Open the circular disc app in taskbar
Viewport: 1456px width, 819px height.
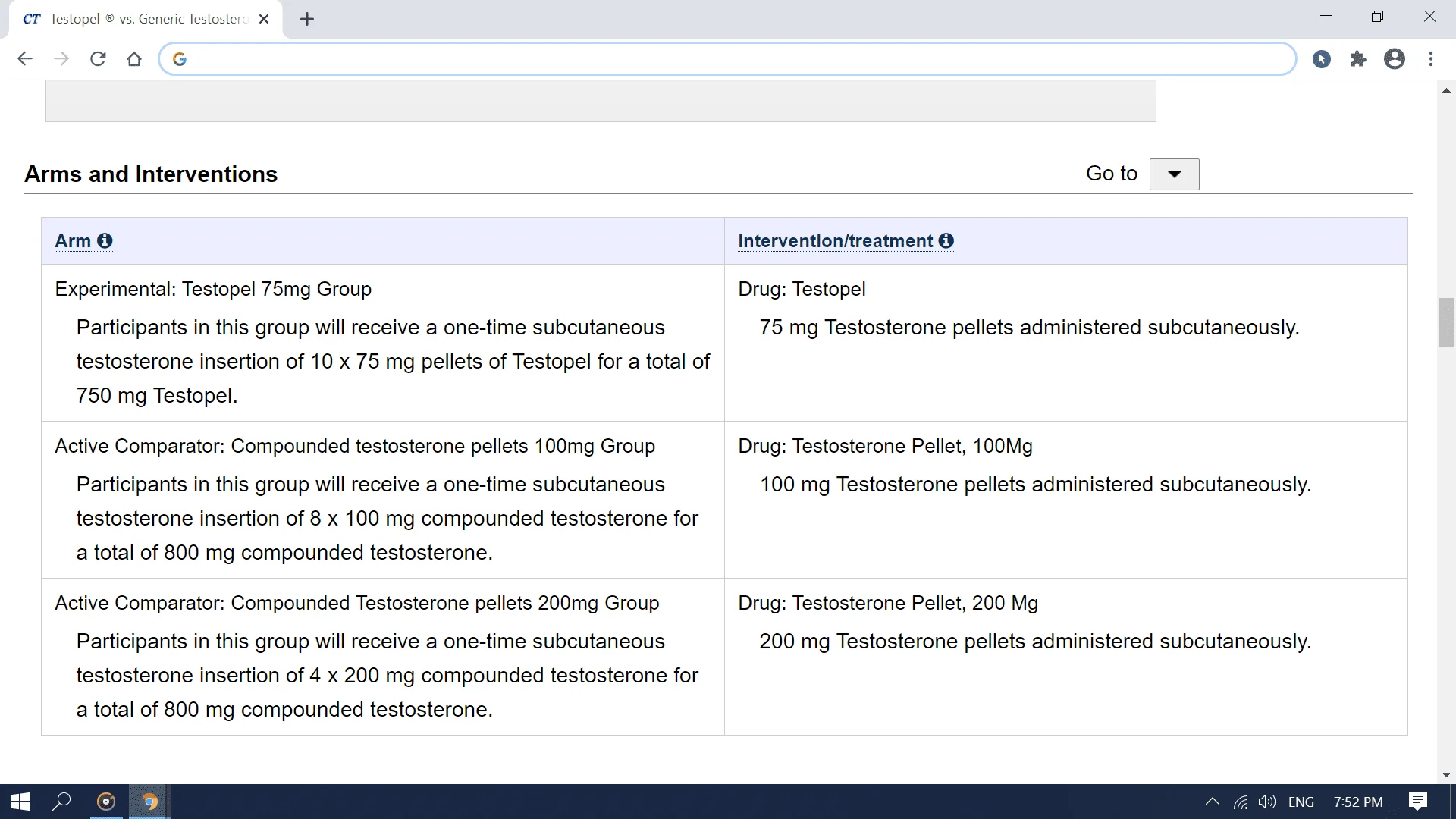click(106, 802)
